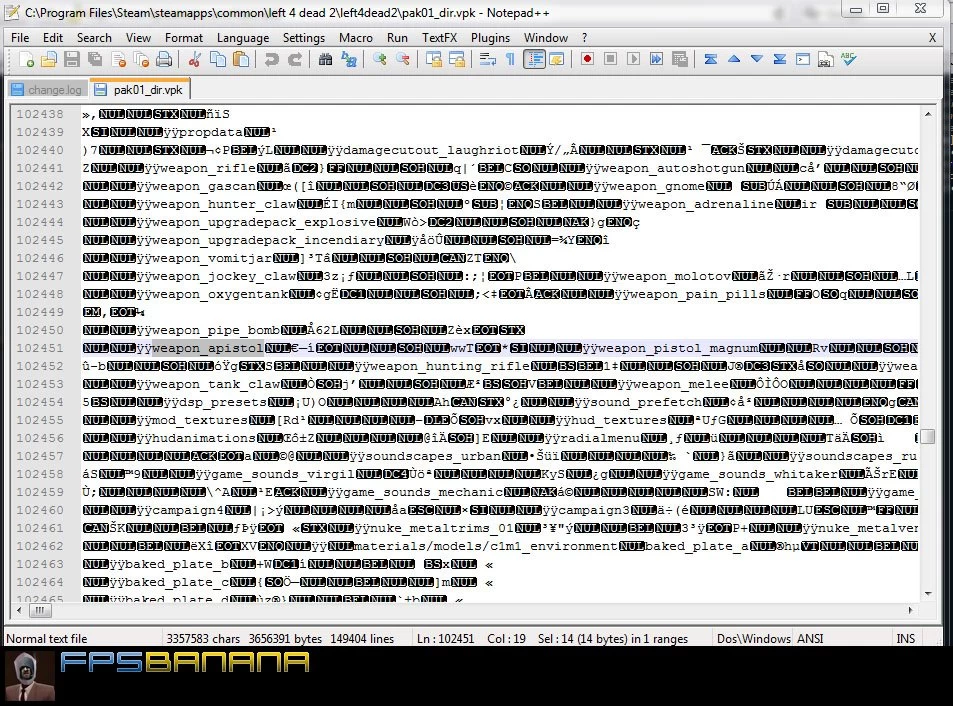Viewport: 953px width, 706px height.
Task: Toggle the word wrap toolbar button
Action: (488, 60)
